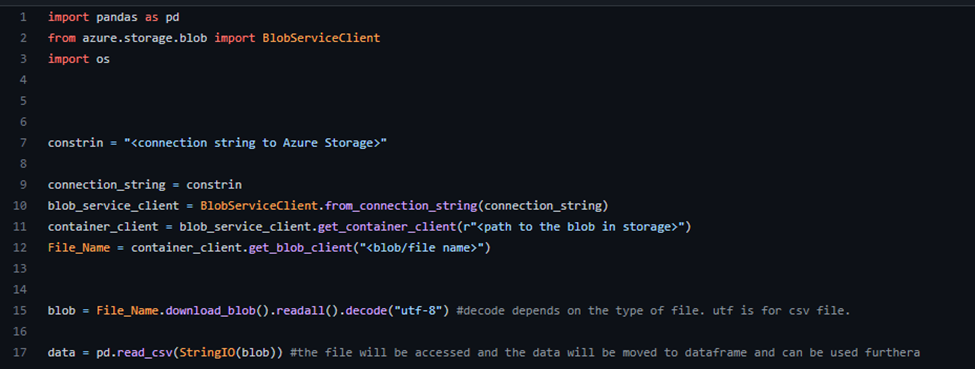
Task: Click line number 12 in the gutter
Action: pyautogui.click(x=20, y=248)
